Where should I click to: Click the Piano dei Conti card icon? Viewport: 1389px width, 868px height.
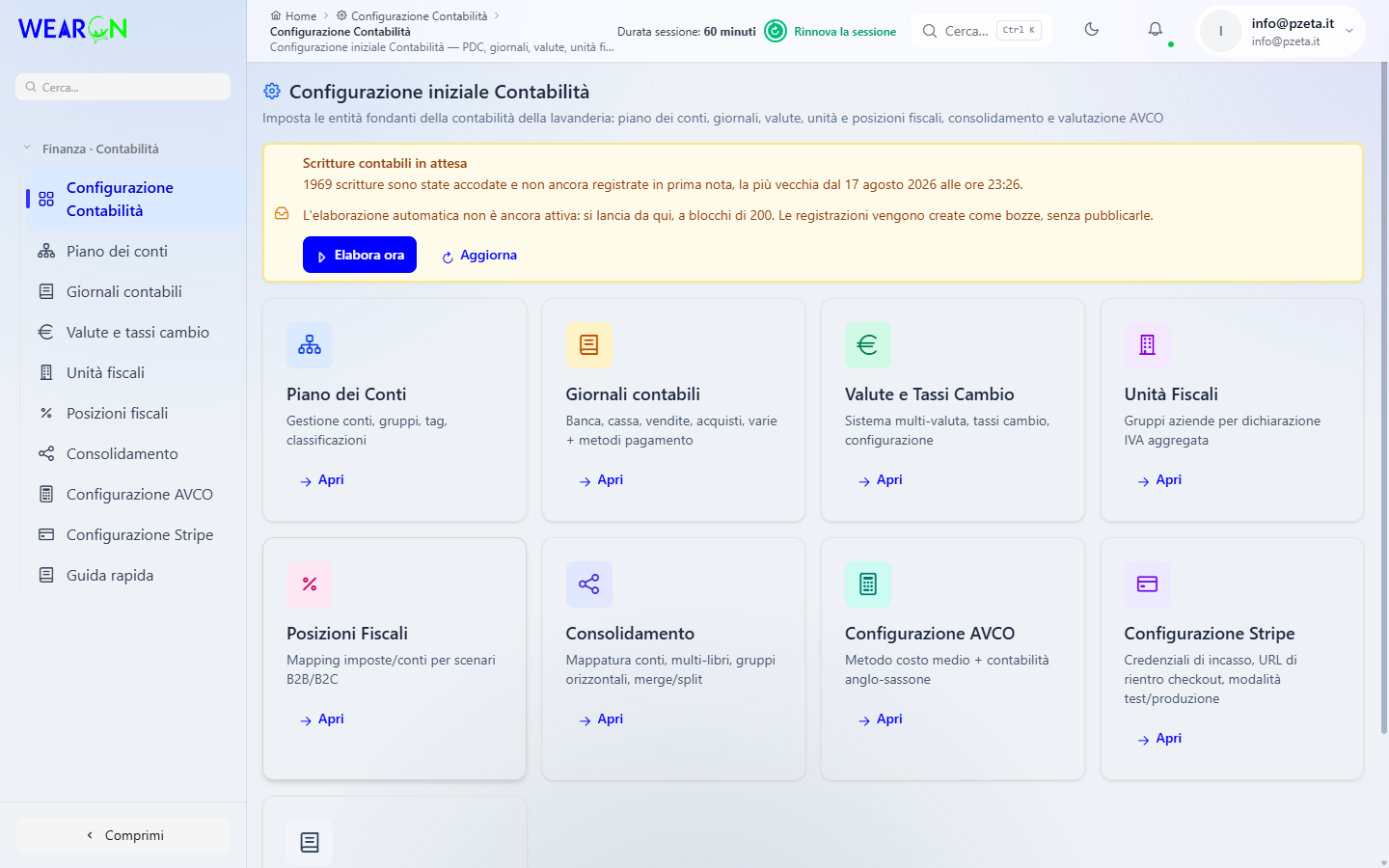pyautogui.click(x=310, y=344)
